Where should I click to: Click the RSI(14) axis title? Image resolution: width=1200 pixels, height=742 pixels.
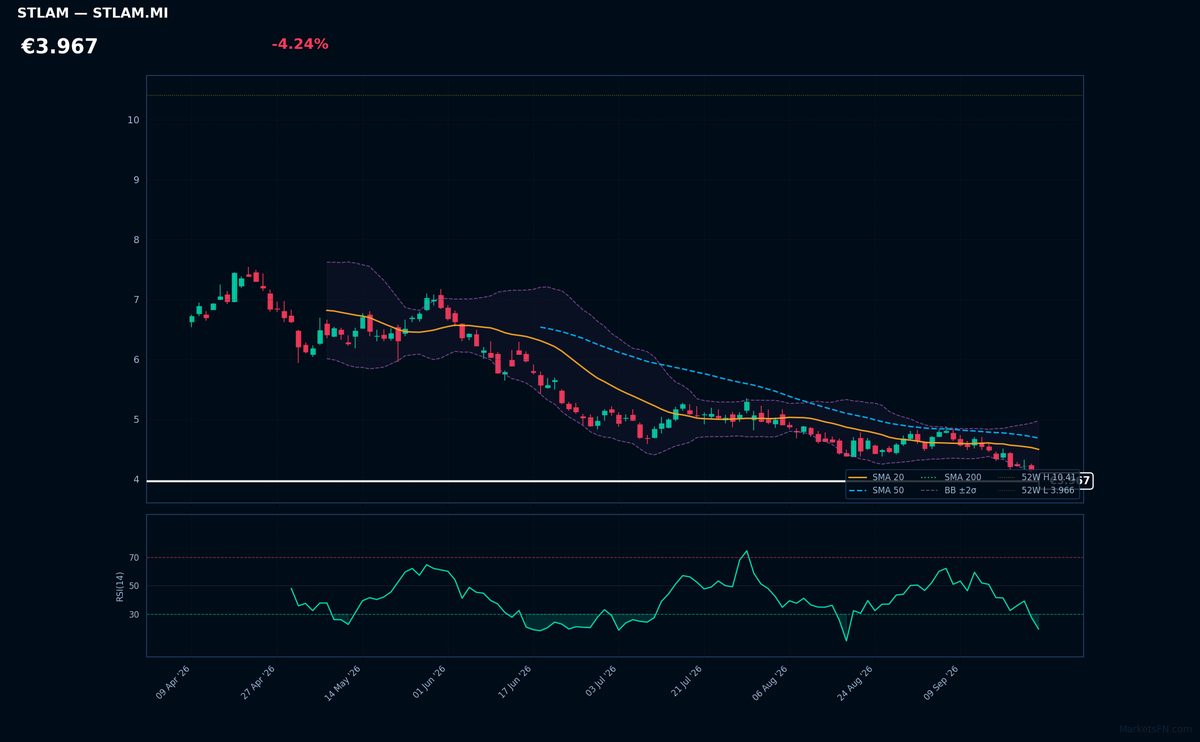click(x=120, y=586)
